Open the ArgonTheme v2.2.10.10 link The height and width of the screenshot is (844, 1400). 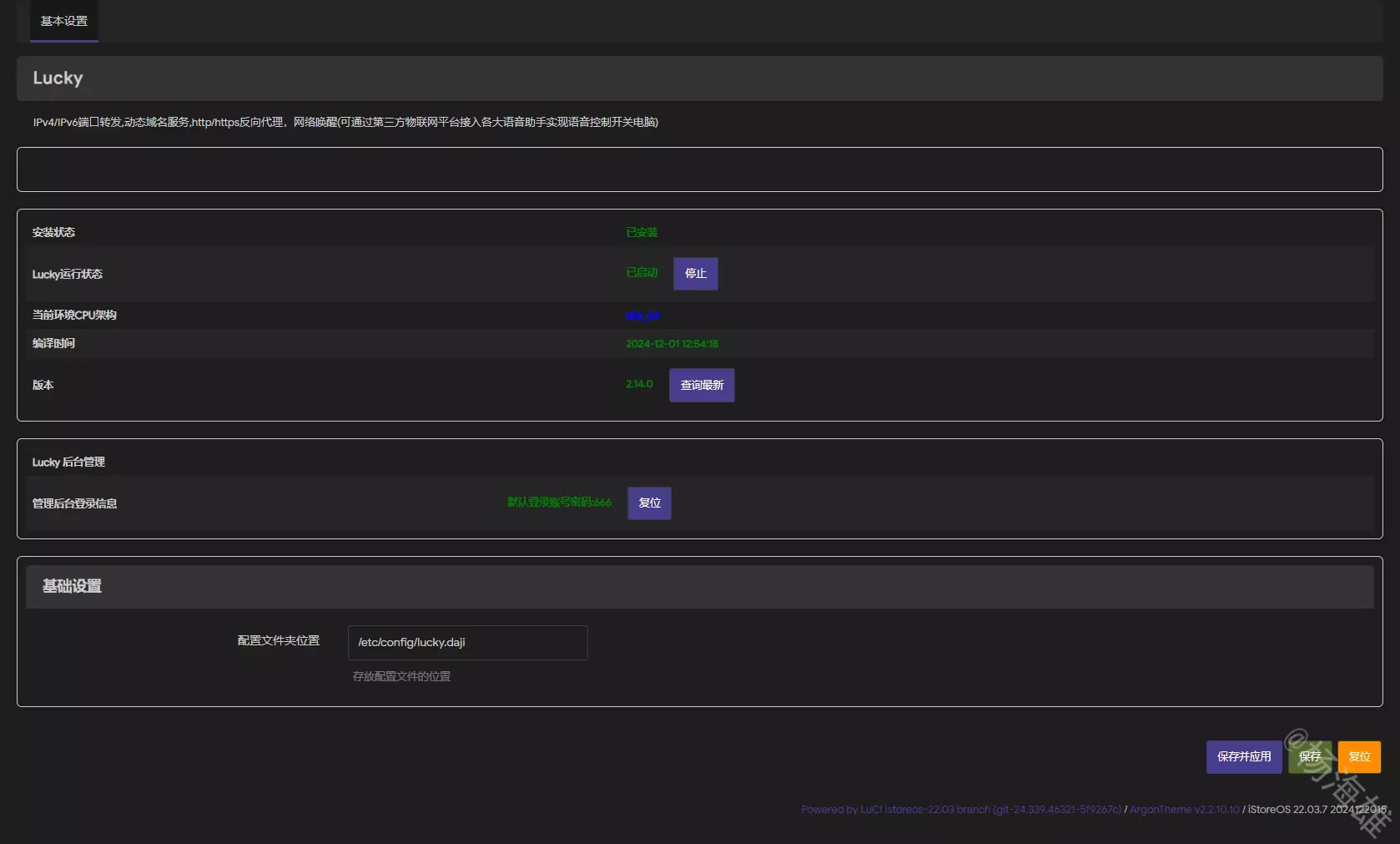coord(1184,810)
